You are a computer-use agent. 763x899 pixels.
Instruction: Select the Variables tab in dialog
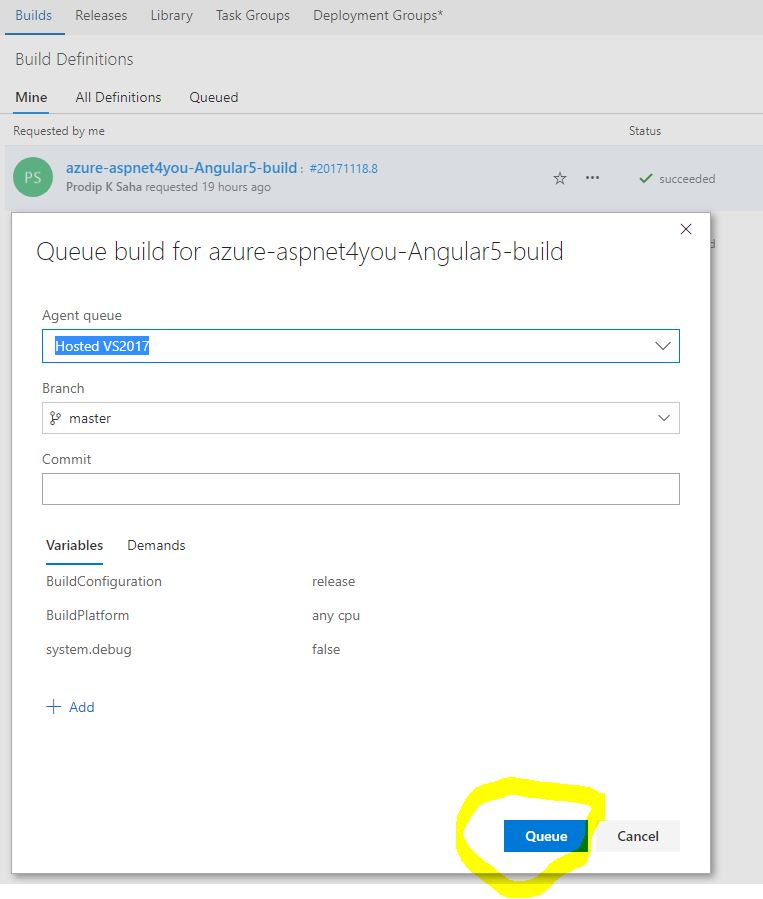point(75,545)
